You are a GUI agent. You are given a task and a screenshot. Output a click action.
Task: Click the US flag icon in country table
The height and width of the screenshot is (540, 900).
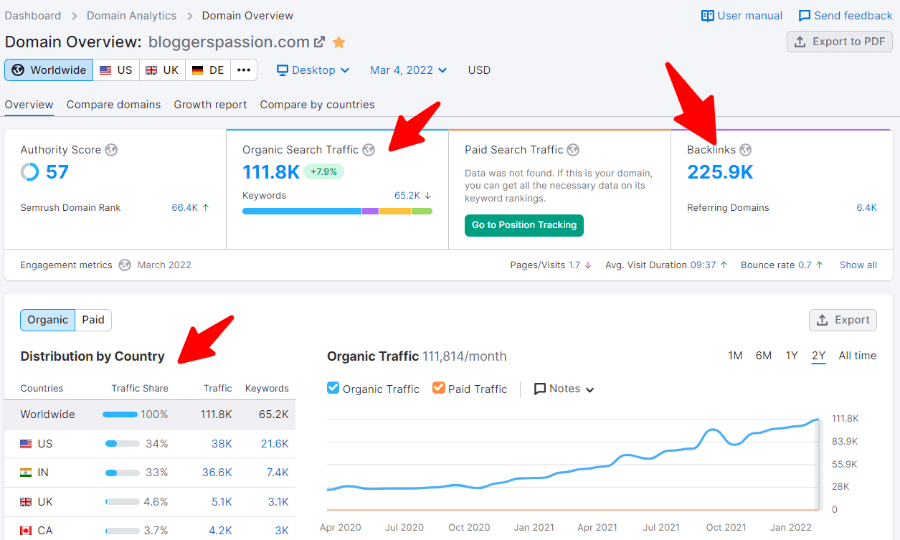coord(26,444)
